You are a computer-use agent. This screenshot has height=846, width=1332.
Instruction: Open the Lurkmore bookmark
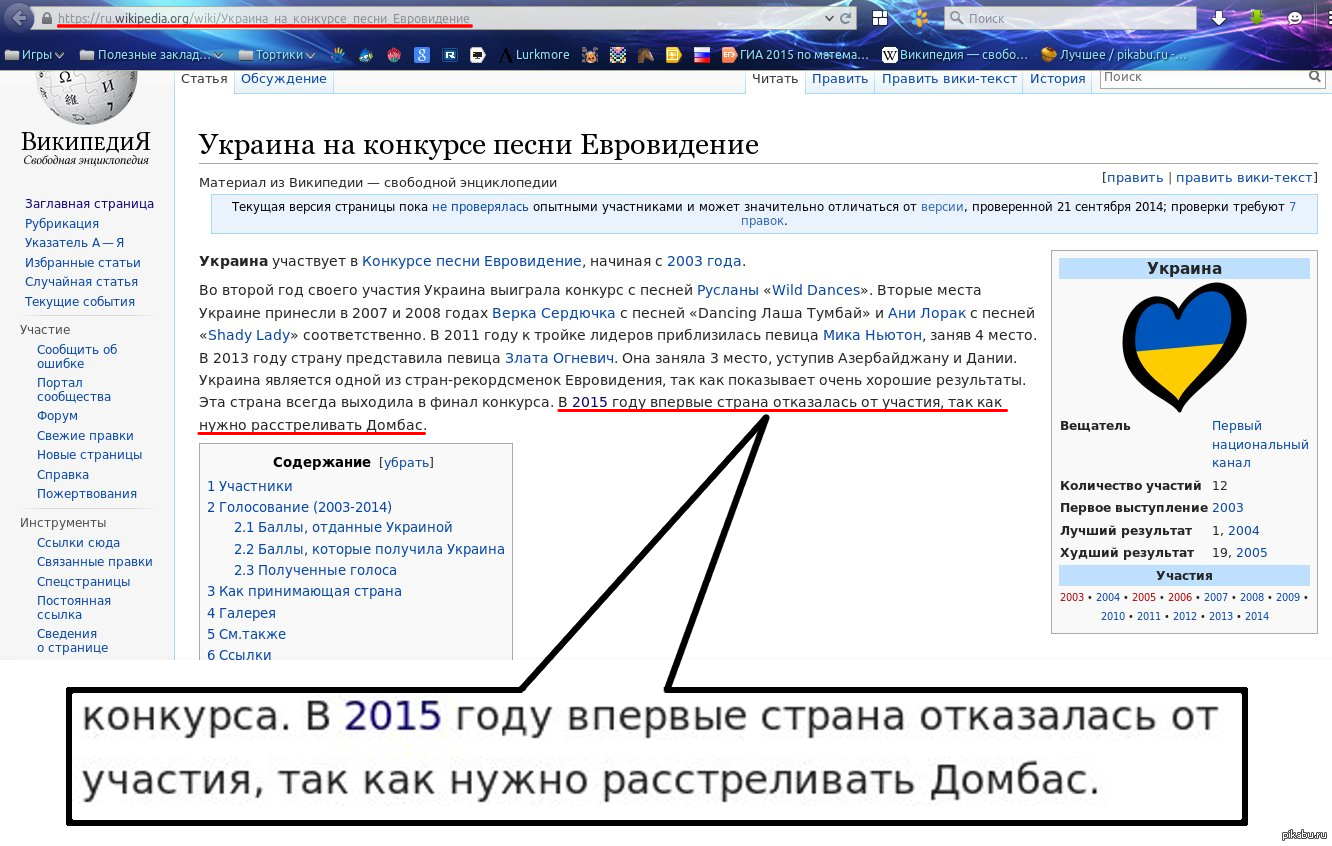534,55
